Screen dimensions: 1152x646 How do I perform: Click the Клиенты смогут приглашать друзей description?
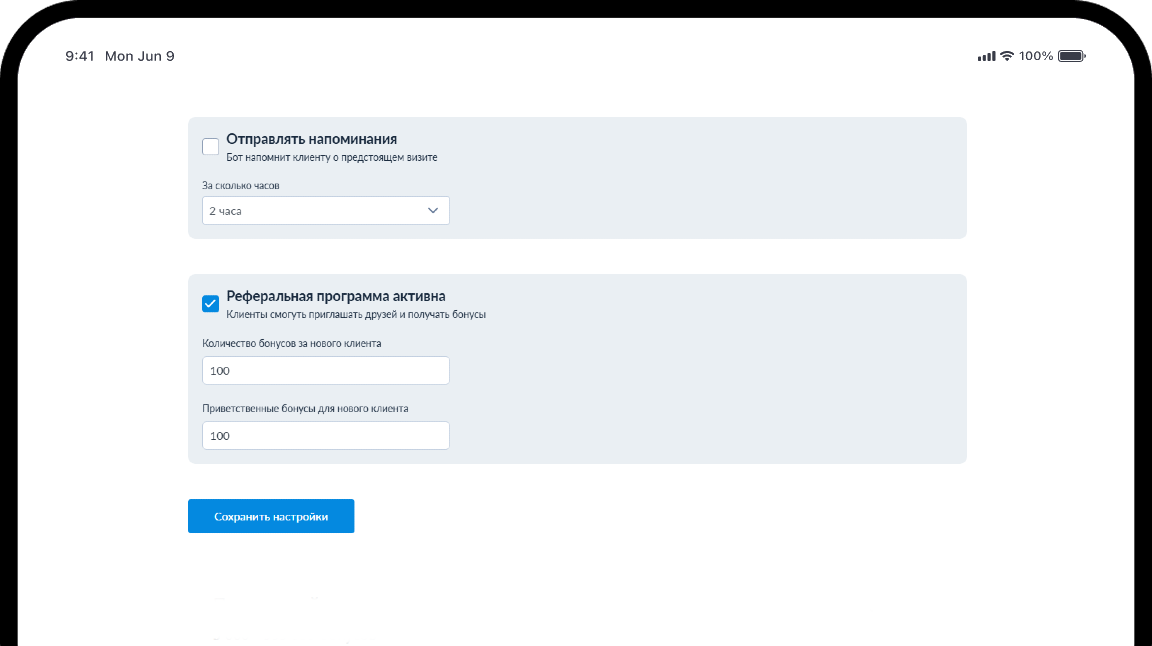(x=356, y=314)
